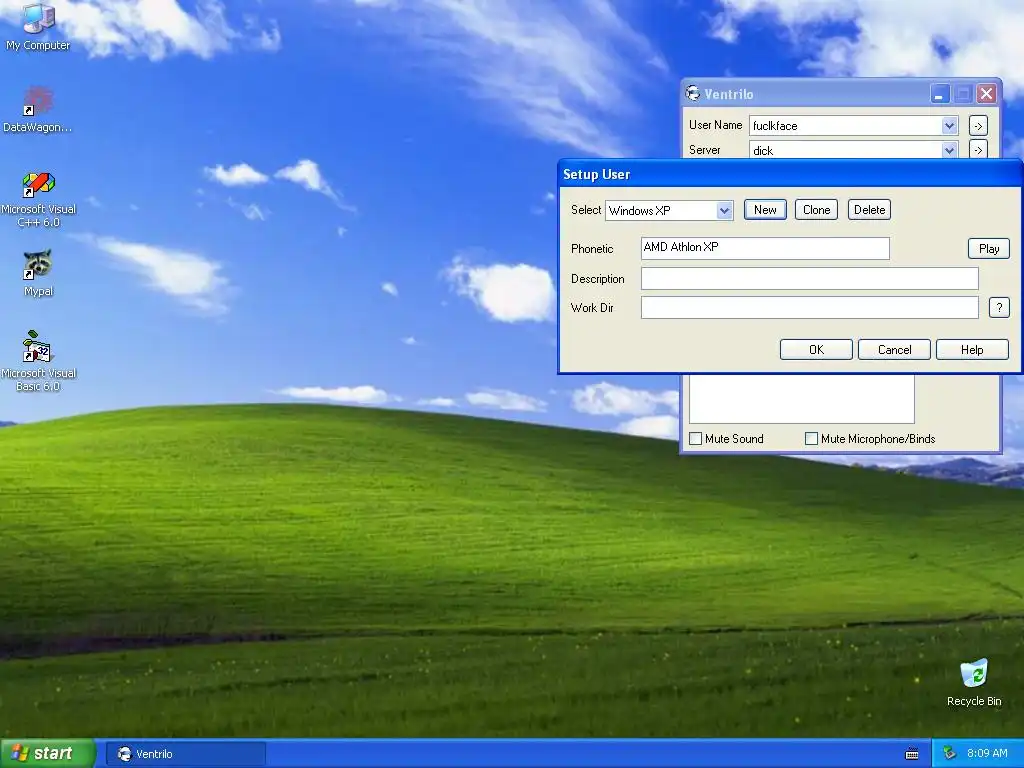Confirm with the OK button

pyautogui.click(x=816, y=349)
